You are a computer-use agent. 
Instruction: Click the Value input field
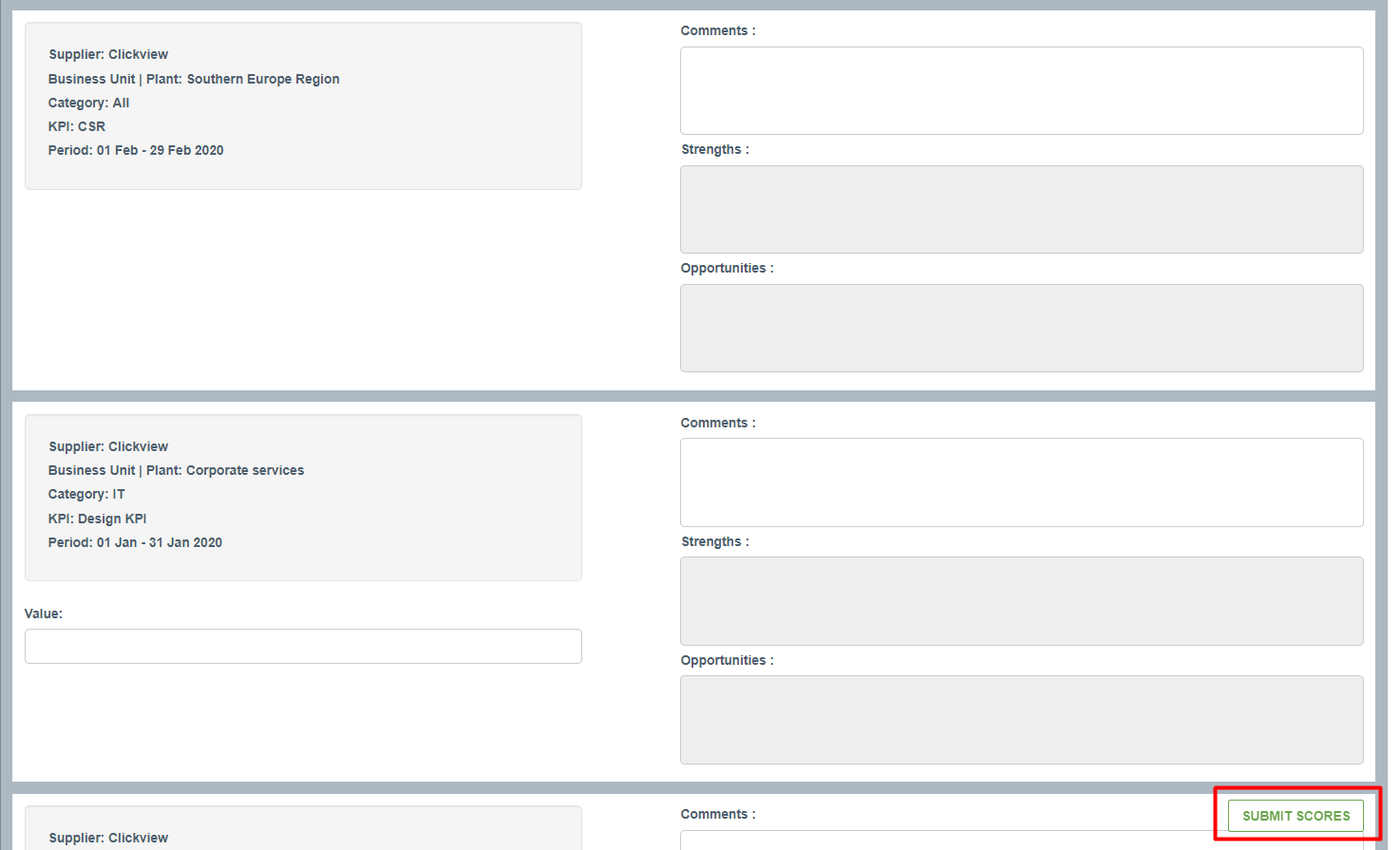tap(303, 647)
